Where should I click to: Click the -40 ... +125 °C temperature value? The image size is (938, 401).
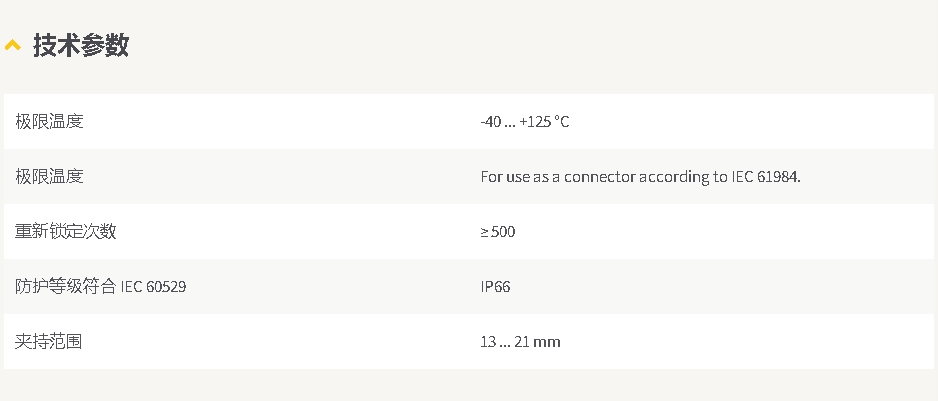525,121
